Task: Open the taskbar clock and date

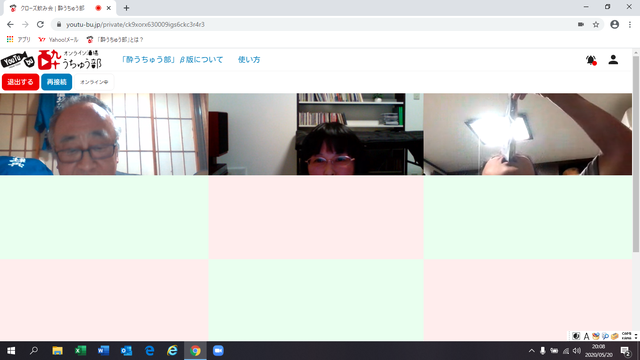Action: (599, 351)
